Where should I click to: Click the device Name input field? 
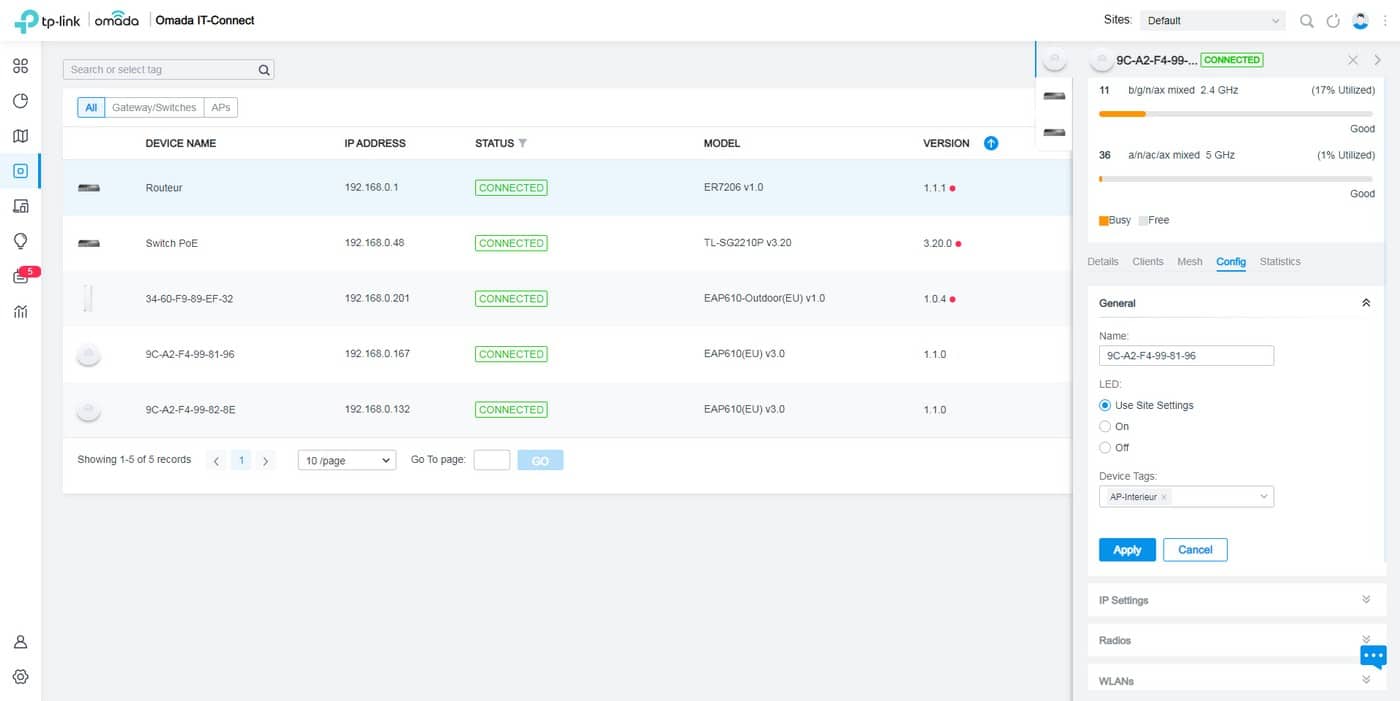click(1186, 356)
